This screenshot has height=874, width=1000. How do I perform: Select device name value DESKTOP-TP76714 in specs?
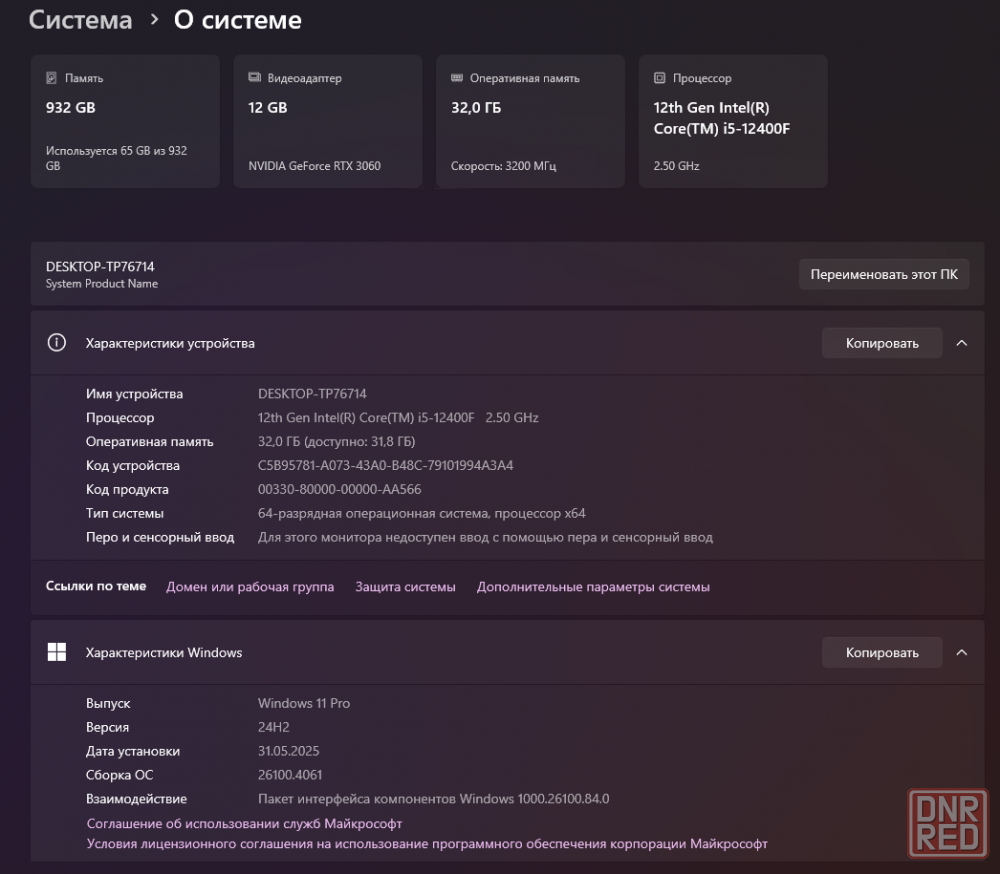click(312, 394)
